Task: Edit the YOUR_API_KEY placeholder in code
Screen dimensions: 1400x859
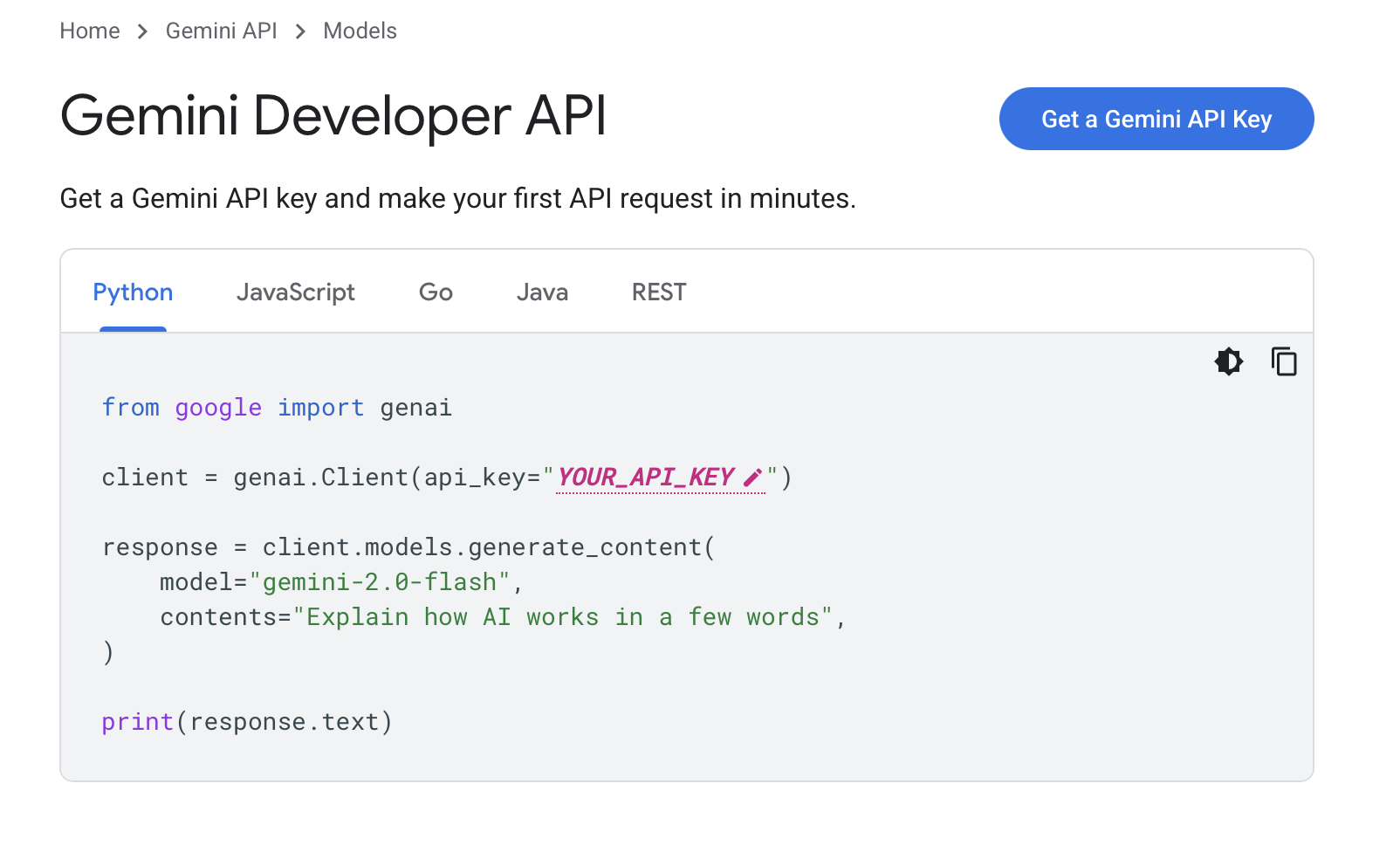Action: (x=645, y=478)
